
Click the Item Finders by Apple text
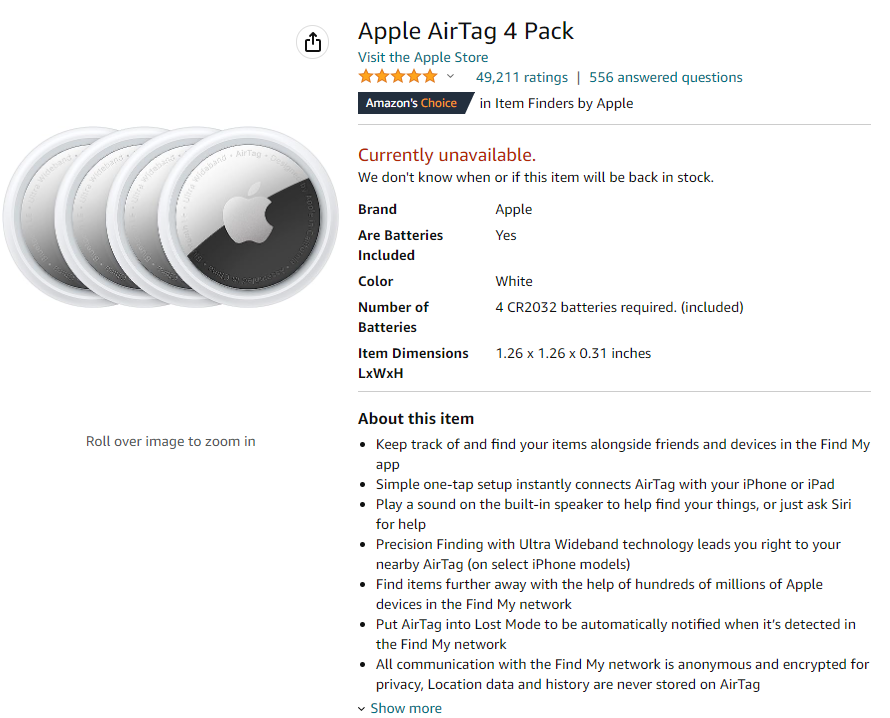pyautogui.click(x=556, y=103)
